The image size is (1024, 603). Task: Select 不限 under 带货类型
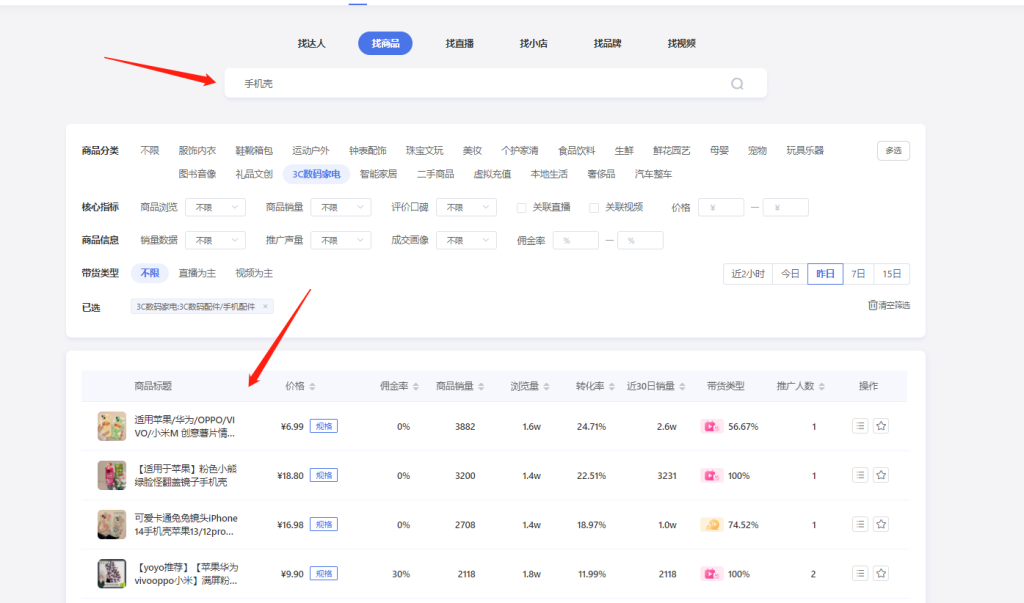coord(150,273)
